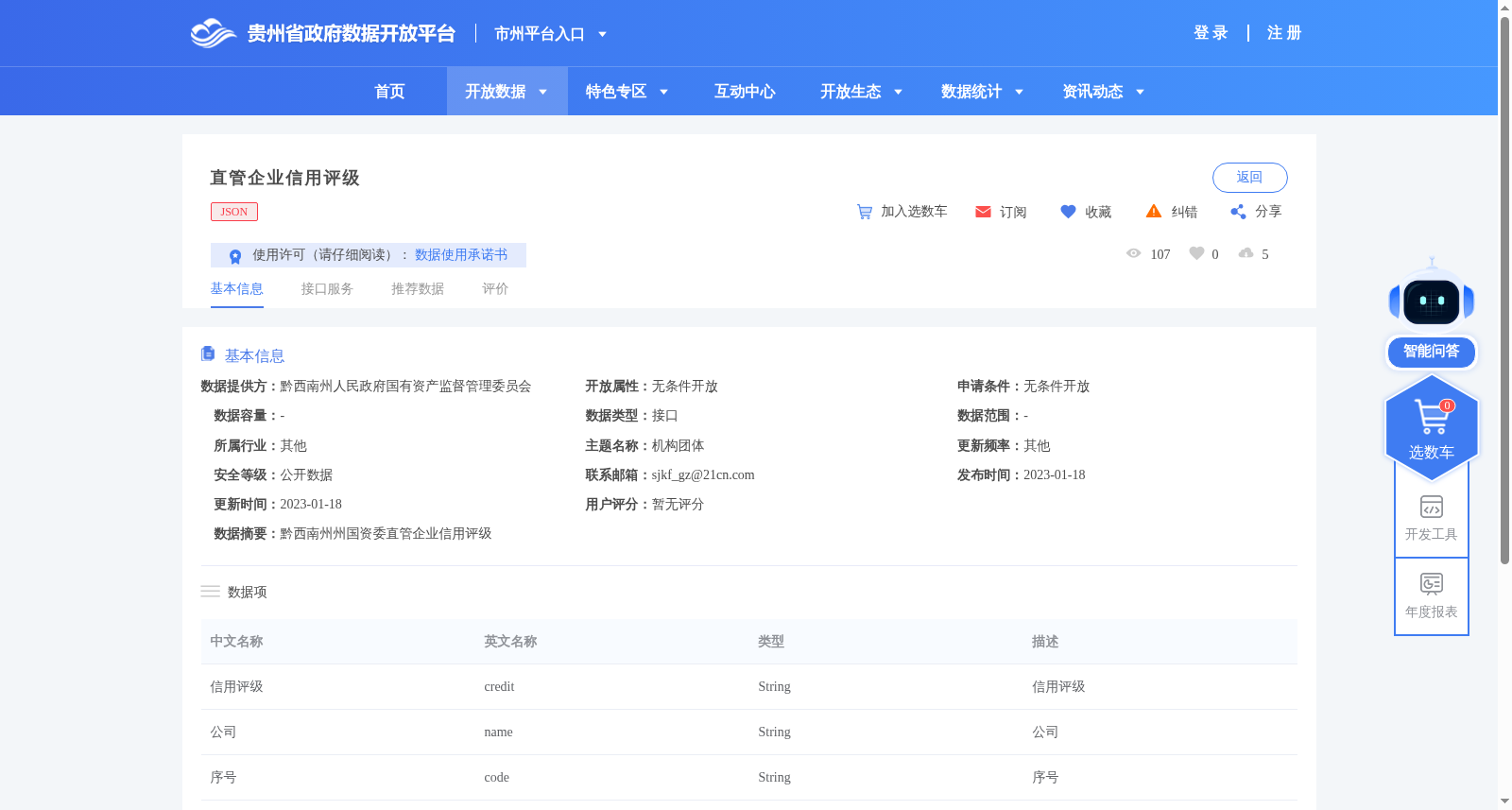
Task: Click the warning triangle 纠错 icon
Action: 1154,211
